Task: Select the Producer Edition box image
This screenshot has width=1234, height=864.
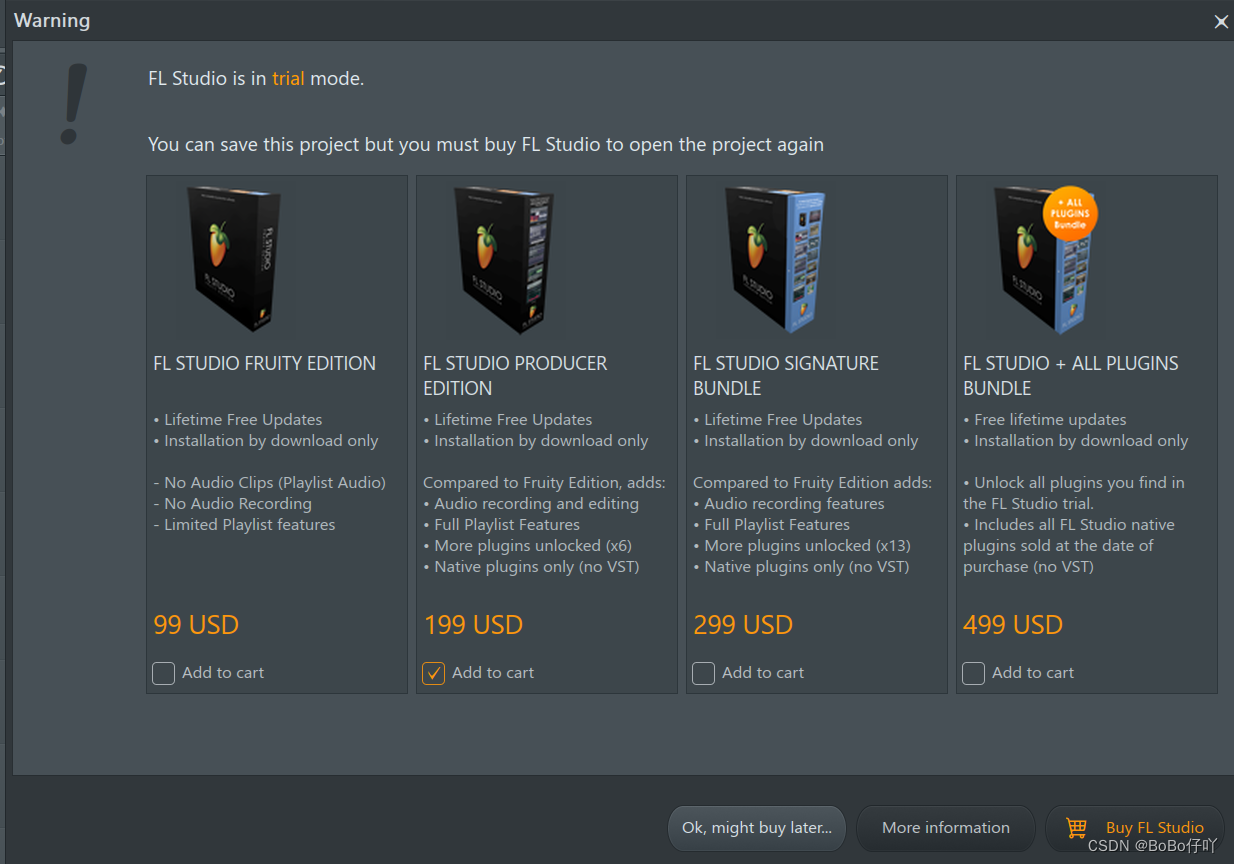Action: coord(504,258)
